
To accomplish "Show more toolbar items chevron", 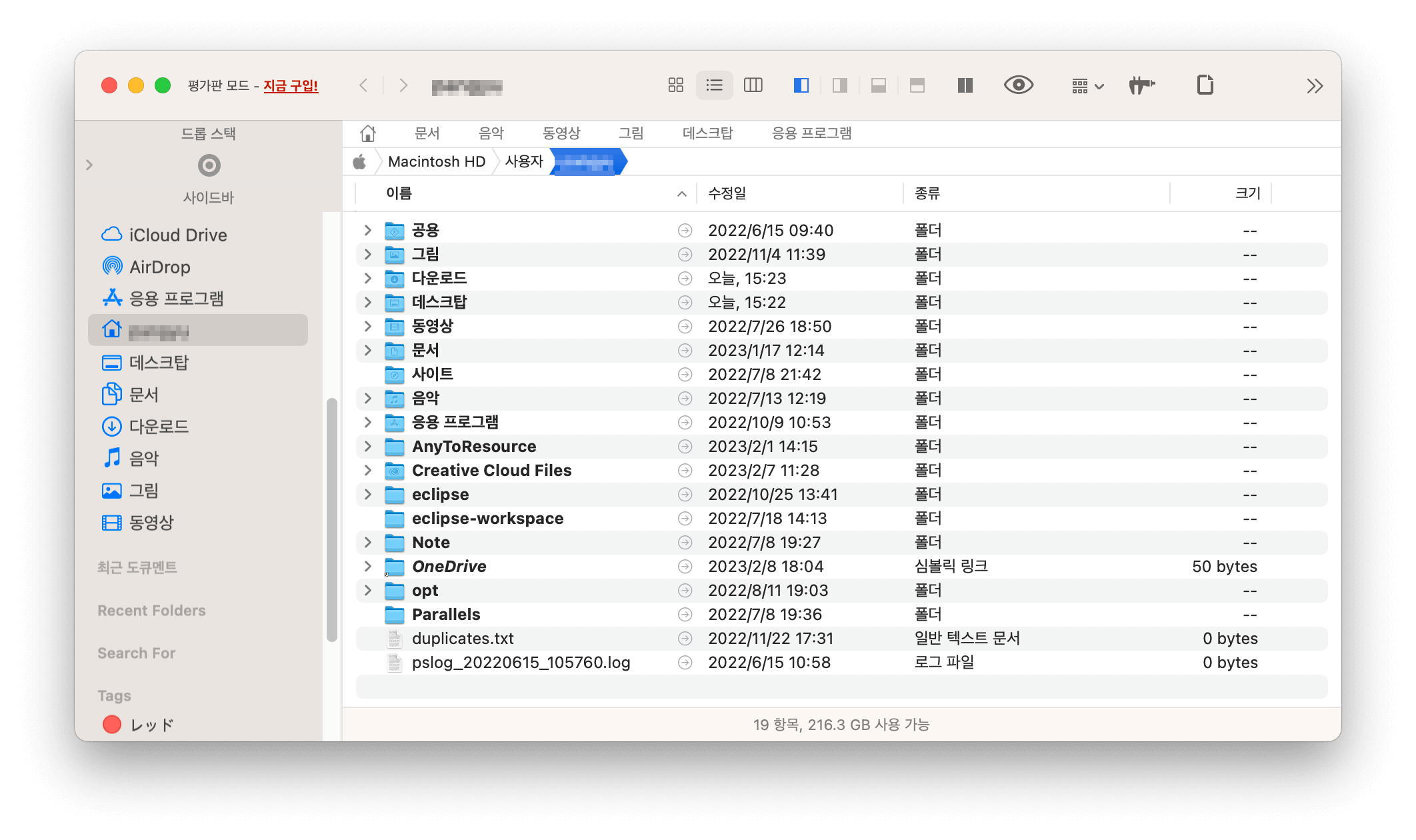I will pyautogui.click(x=1315, y=86).
